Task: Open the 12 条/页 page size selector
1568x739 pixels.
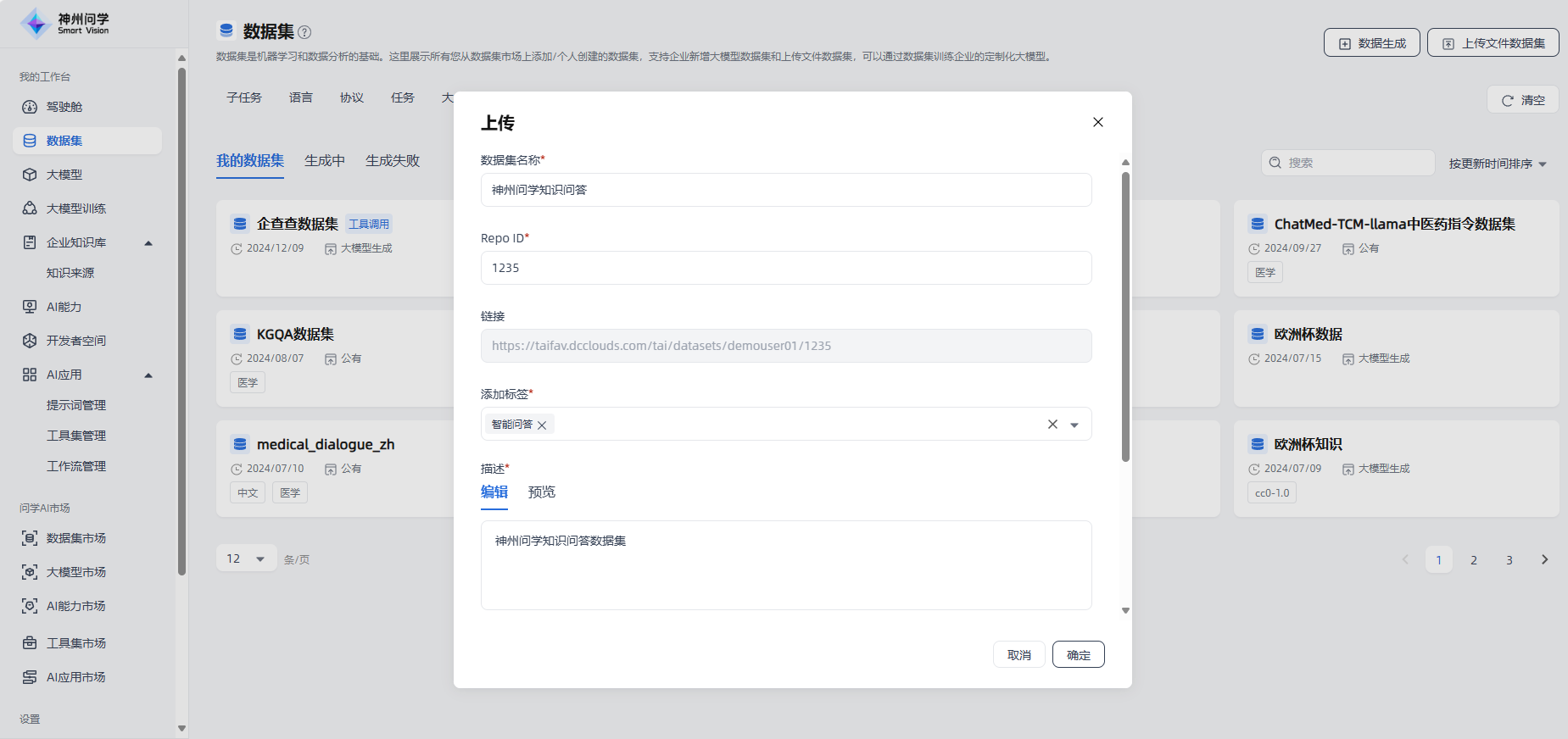Action: (x=246, y=558)
